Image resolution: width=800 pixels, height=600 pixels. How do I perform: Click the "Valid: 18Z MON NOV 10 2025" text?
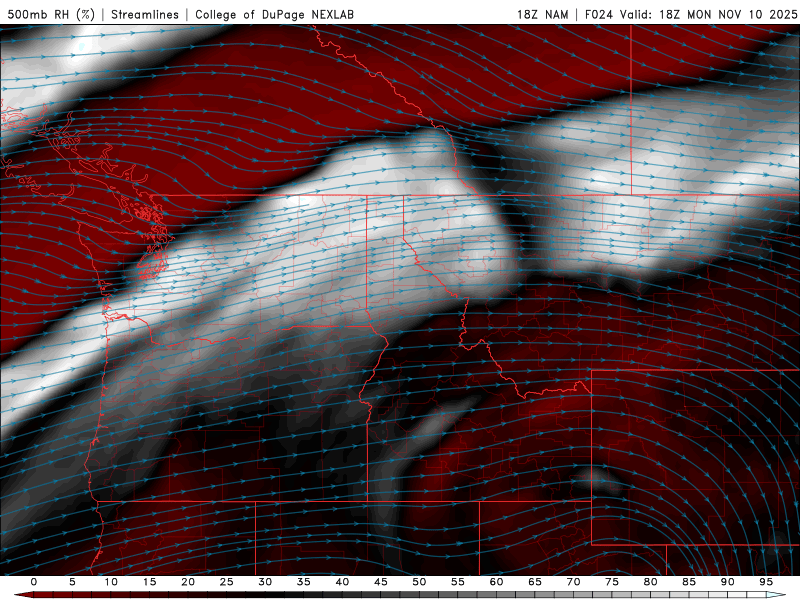pos(708,14)
